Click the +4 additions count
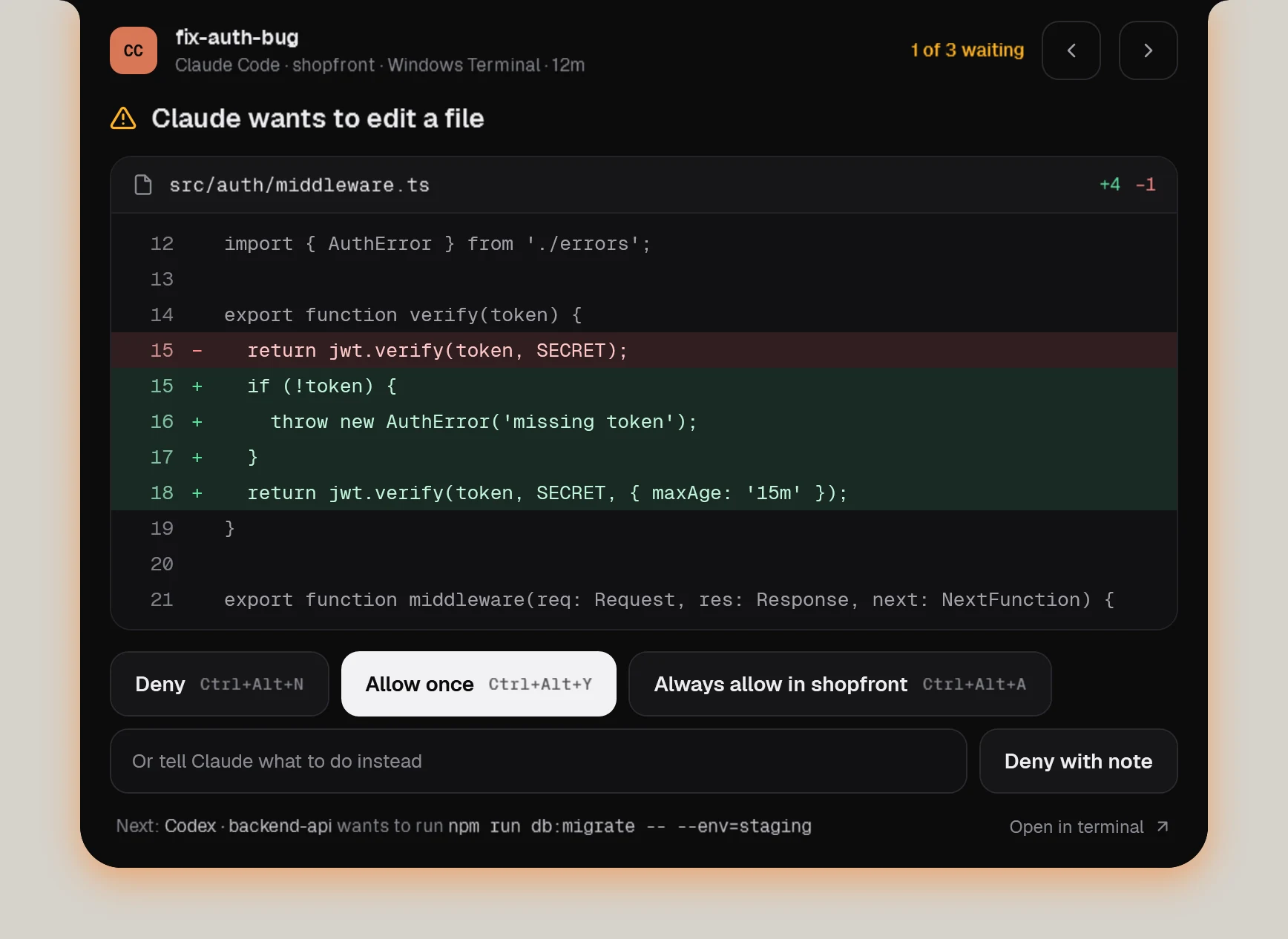This screenshot has height=939, width=1288. click(x=1110, y=185)
